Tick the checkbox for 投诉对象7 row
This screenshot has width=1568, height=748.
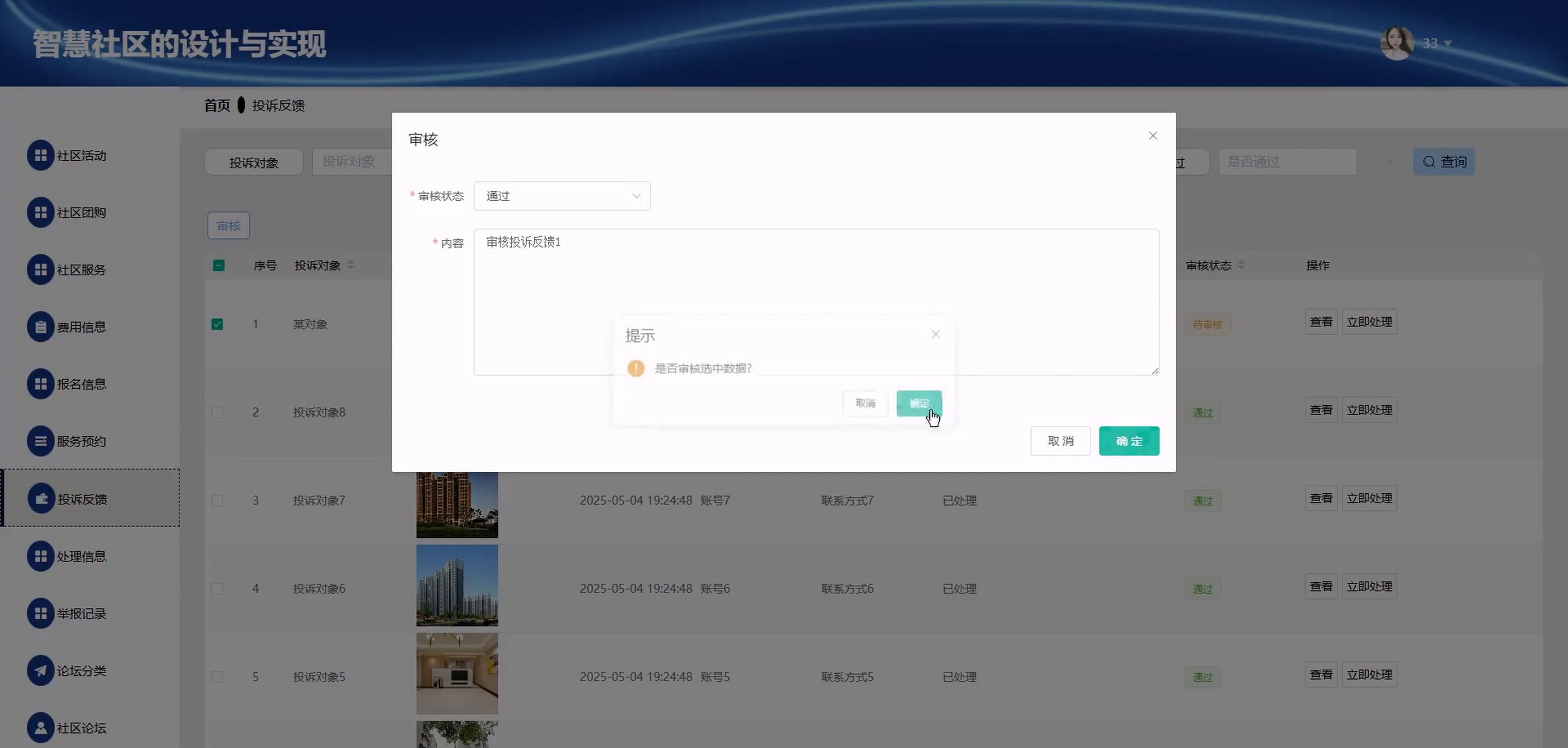coord(217,500)
